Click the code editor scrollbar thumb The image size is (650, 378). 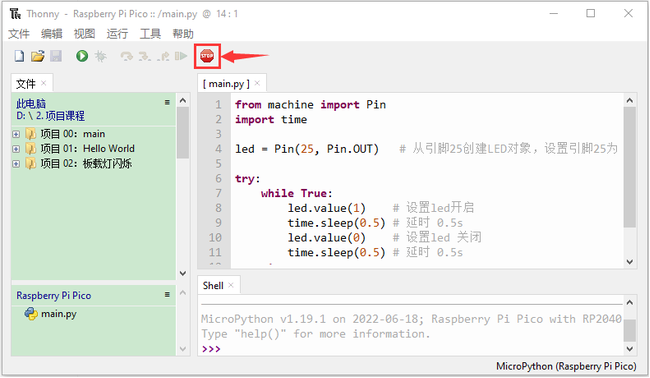629,167
